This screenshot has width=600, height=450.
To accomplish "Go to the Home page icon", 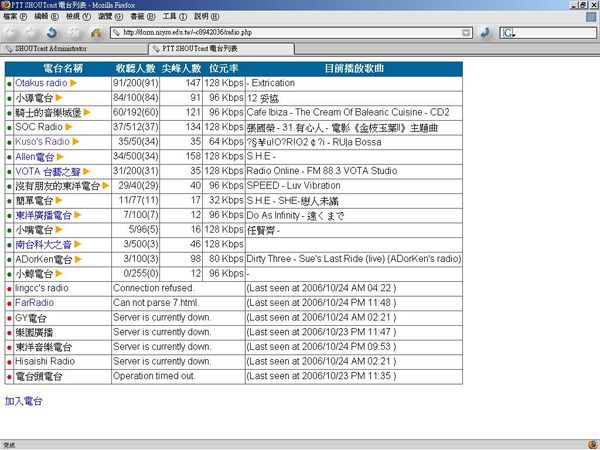I will coord(96,33).
